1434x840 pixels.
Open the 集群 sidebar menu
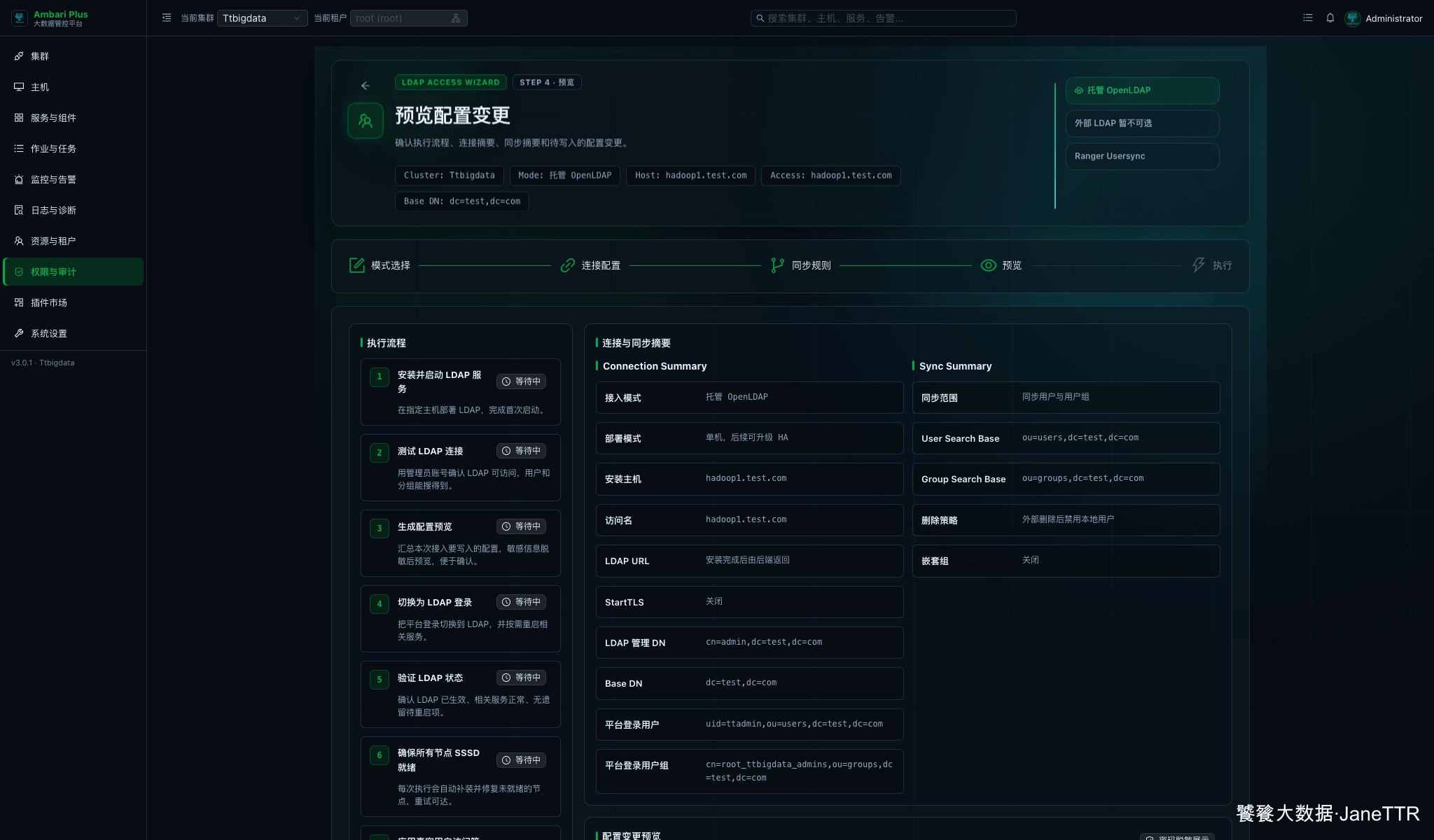[73, 56]
